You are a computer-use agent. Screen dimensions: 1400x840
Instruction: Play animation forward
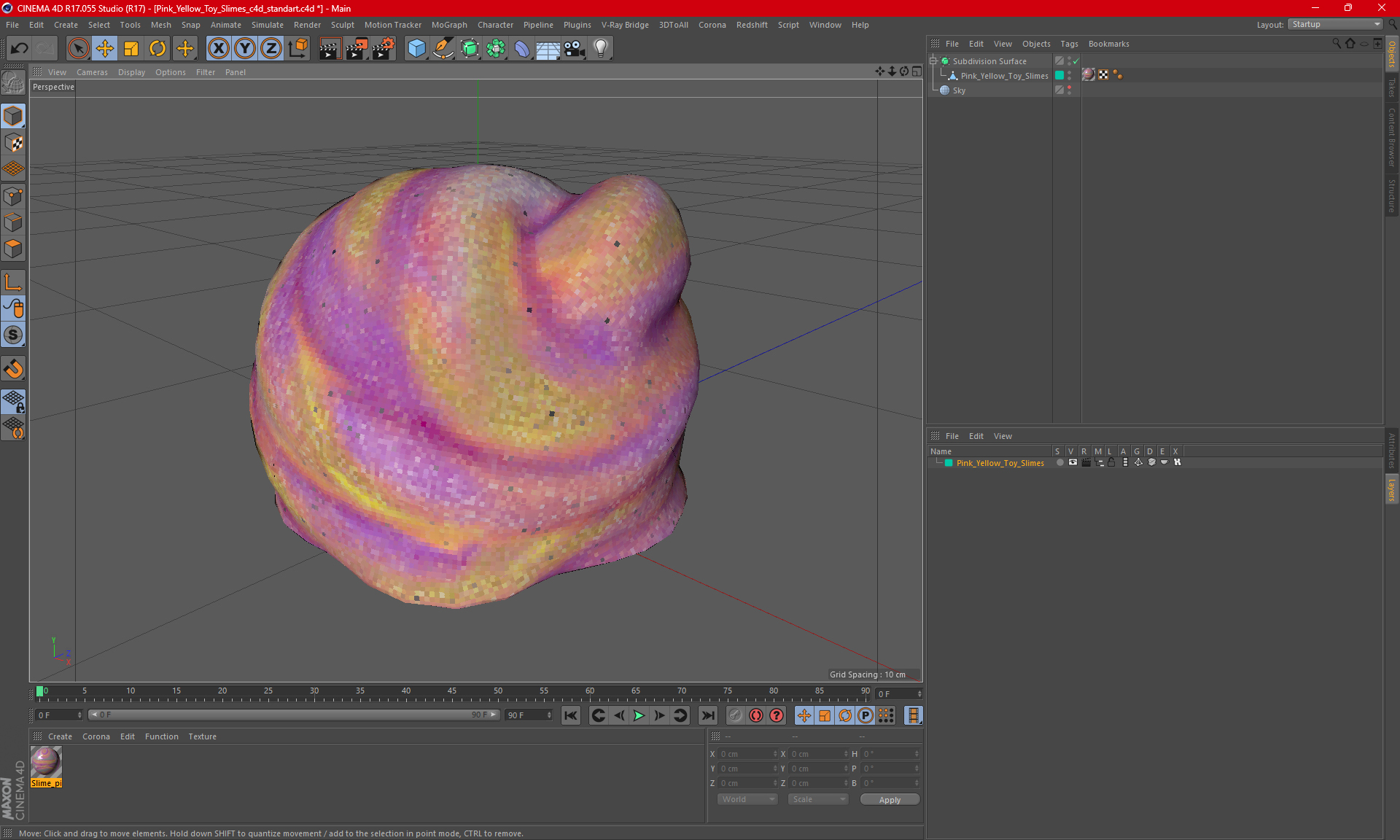639,715
